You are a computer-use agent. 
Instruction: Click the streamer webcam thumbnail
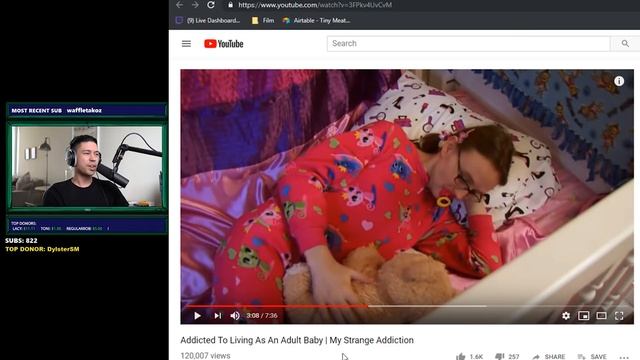pyautogui.click(x=87, y=166)
